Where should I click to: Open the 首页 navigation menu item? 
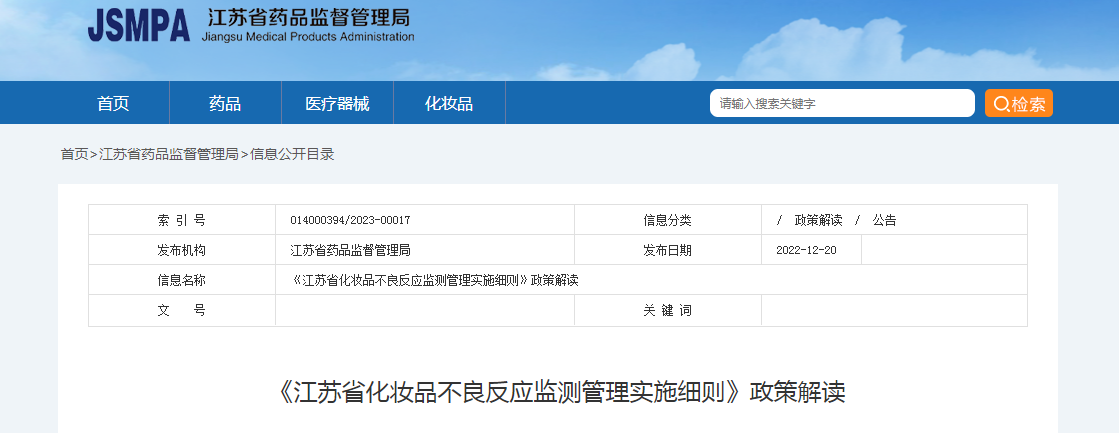click(x=113, y=103)
